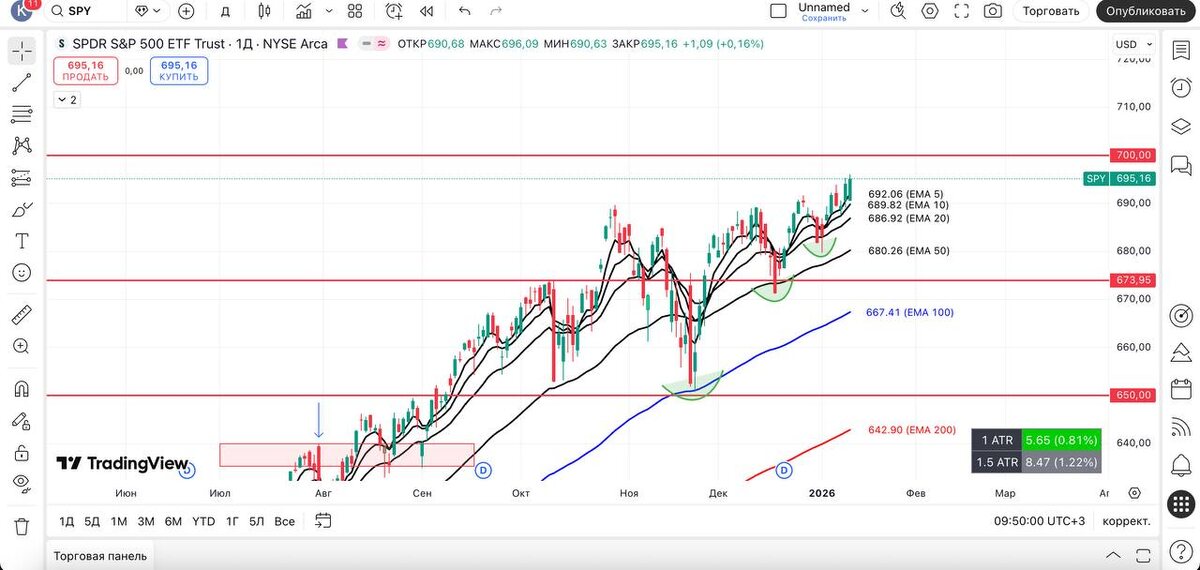
Task: Click Сохранить under Unnamed layout
Action: click(x=824, y=18)
